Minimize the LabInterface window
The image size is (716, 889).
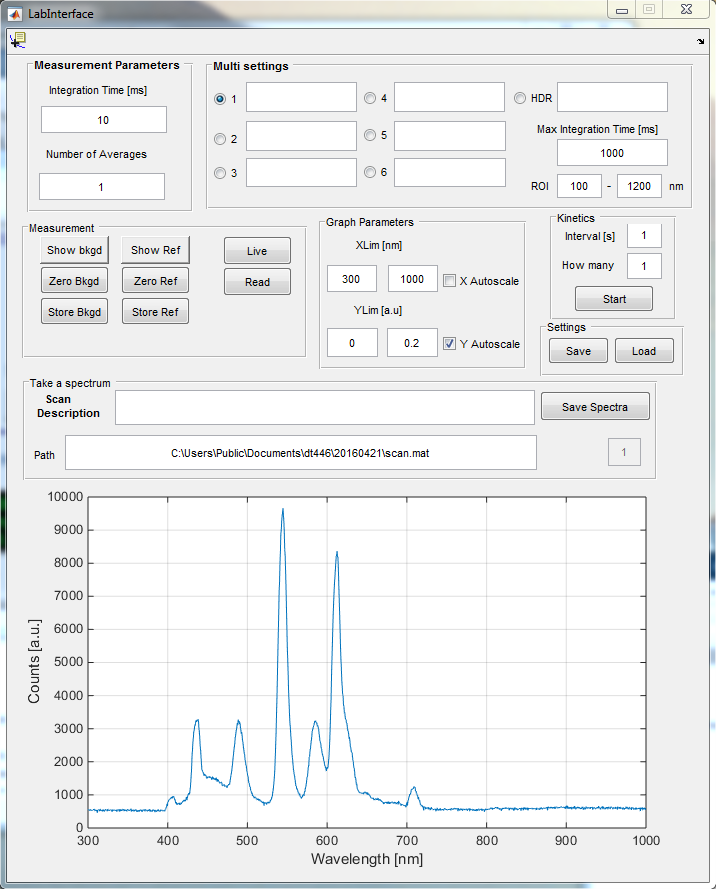(x=622, y=9)
